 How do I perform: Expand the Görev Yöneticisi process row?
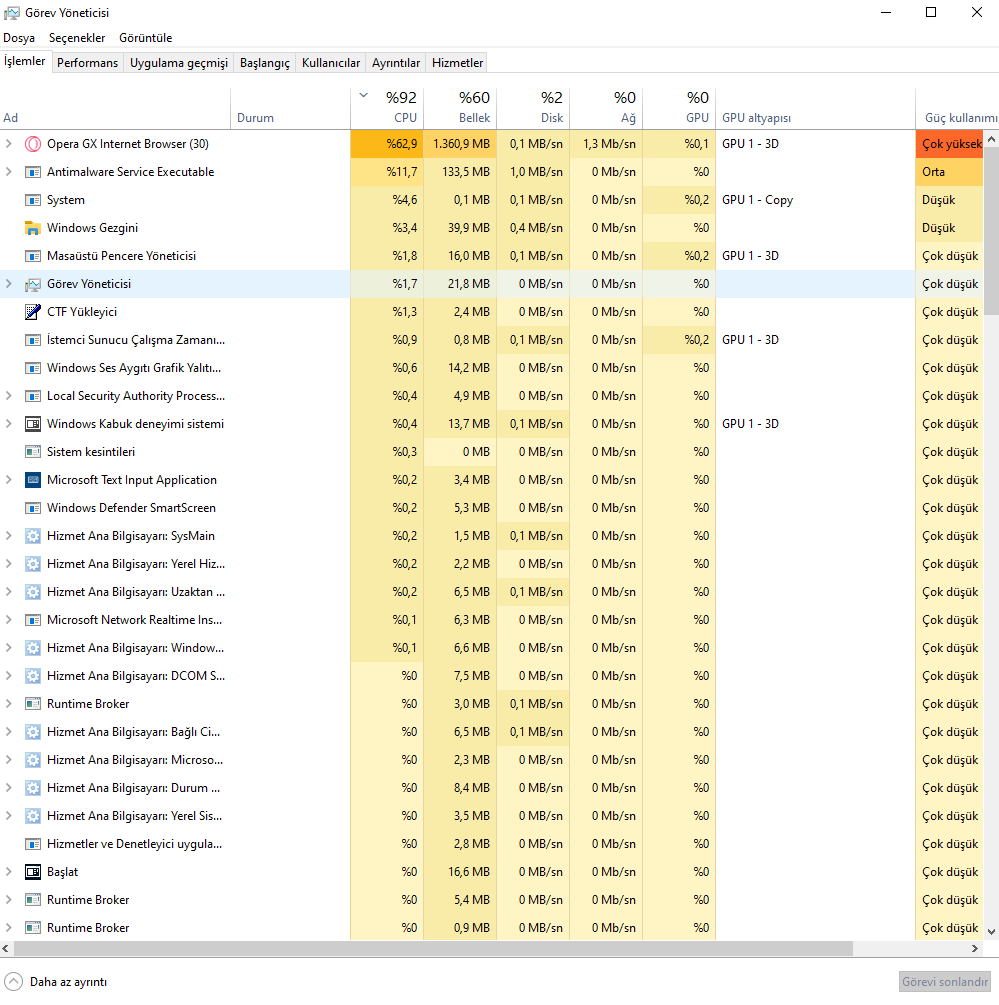8,284
